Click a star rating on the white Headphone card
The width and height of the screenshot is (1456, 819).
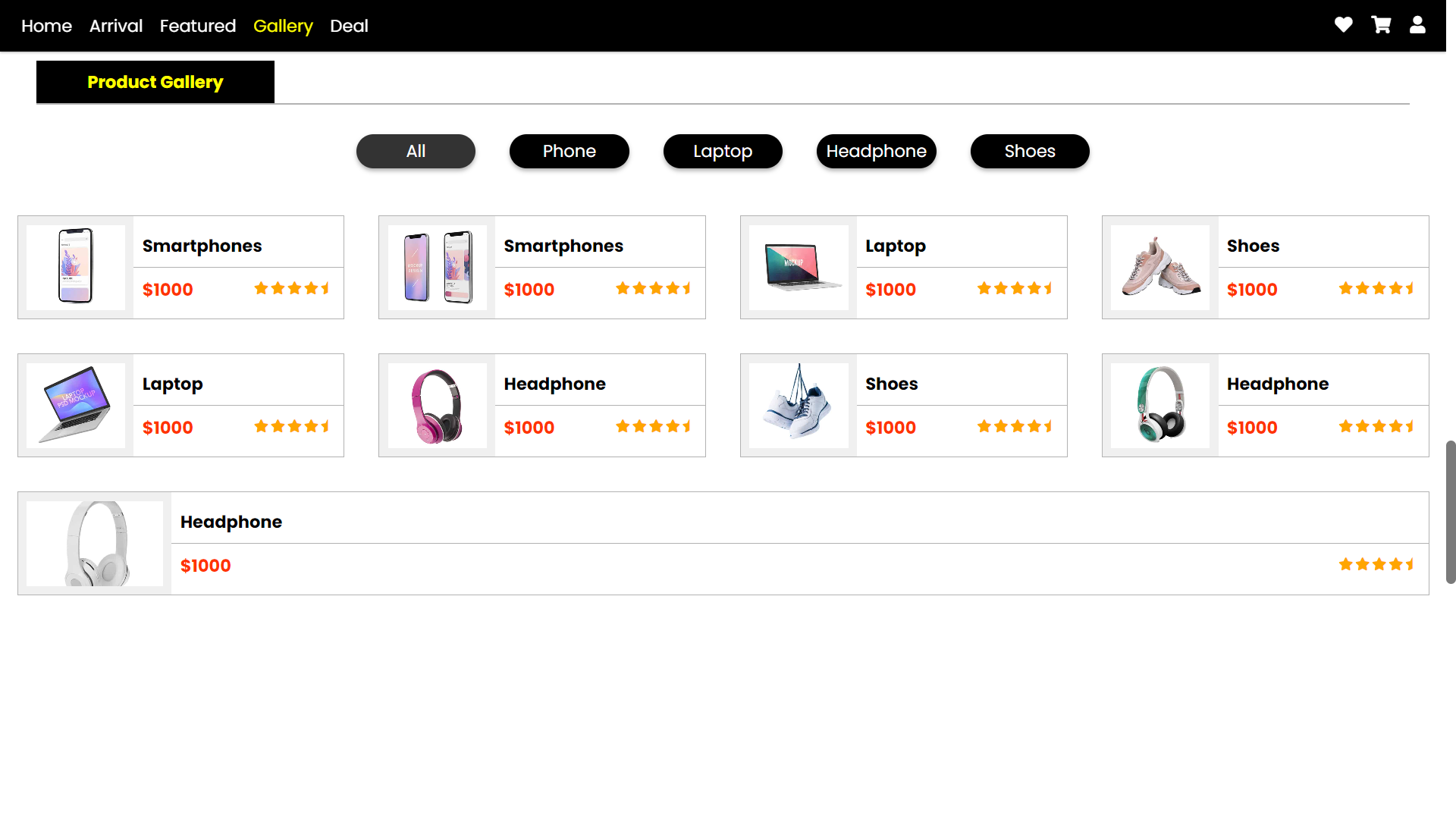point(1376,564)
